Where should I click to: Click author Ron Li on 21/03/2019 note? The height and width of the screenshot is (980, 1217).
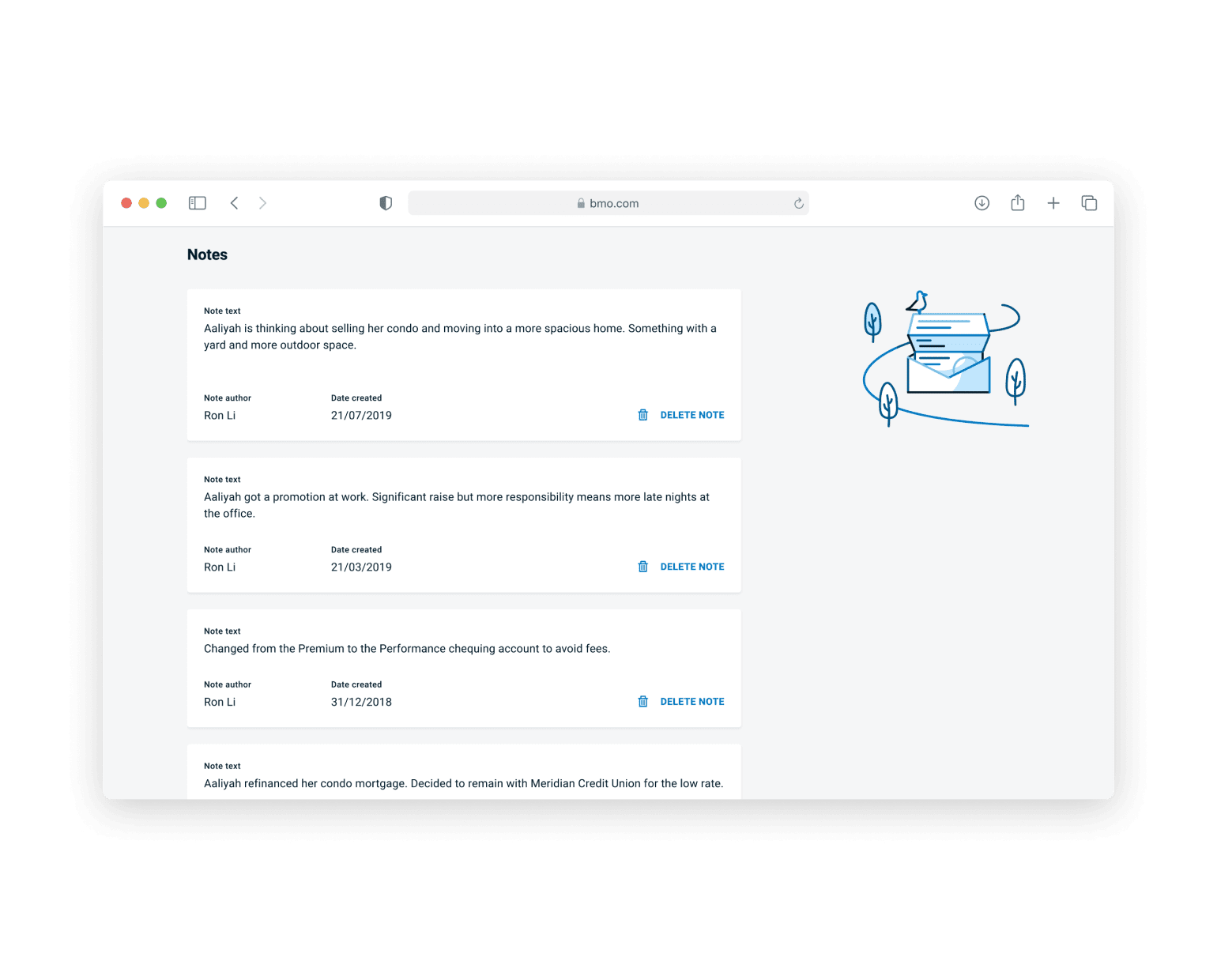[220, 567]
